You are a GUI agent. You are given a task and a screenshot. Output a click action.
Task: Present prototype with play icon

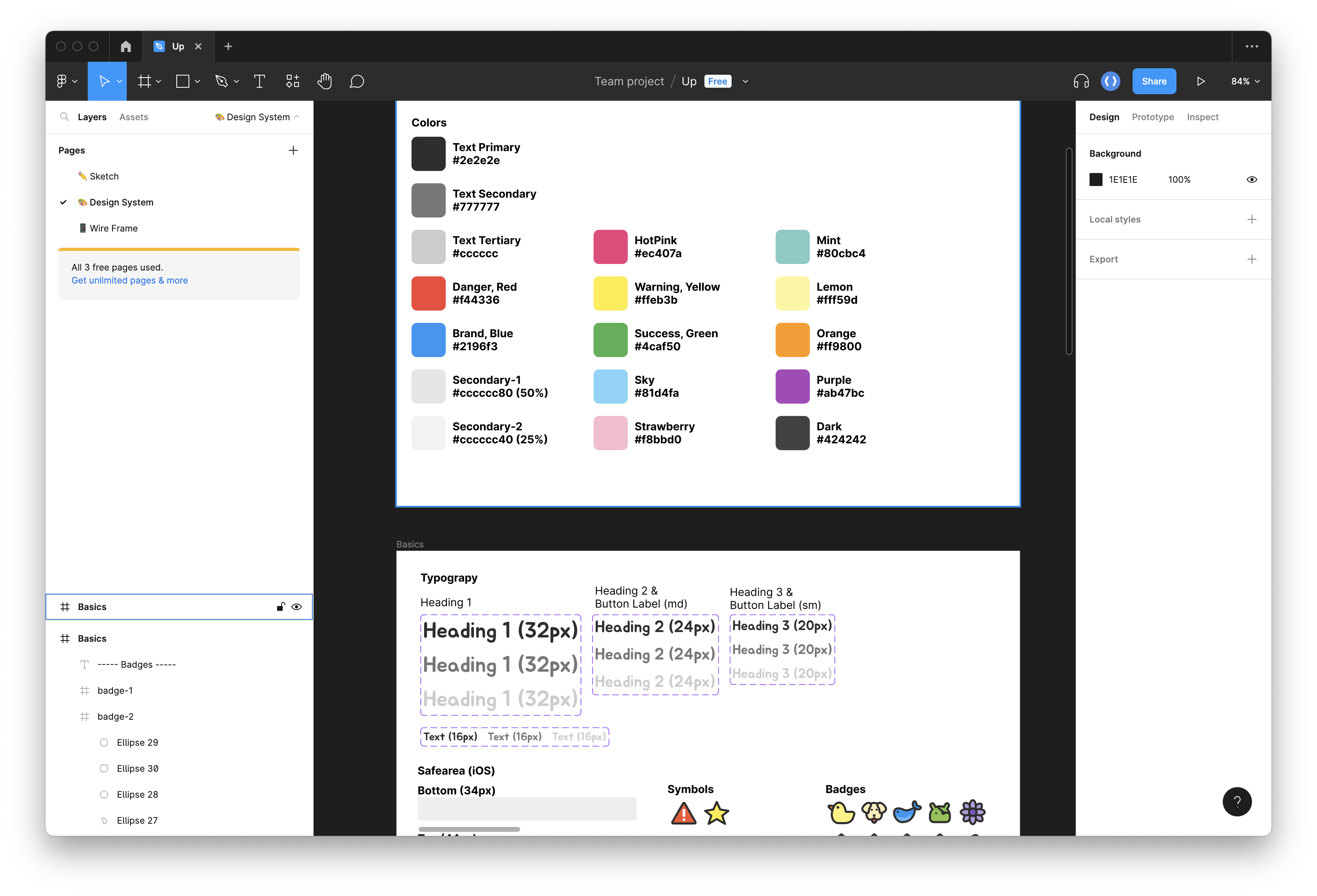(1200, 81)
